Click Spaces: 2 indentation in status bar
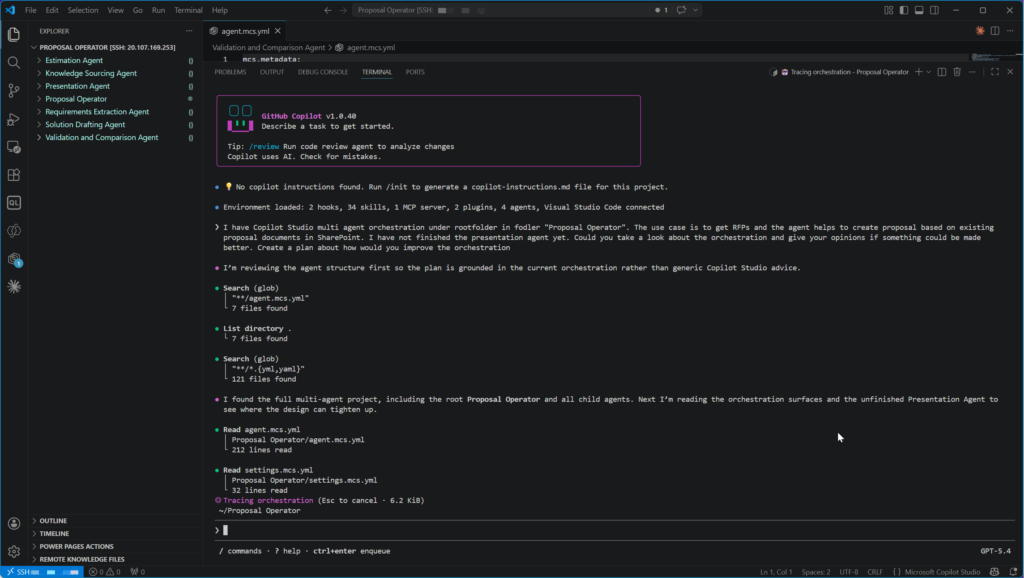Image resolution: width=1024 pixels, height=578 pixels. tap(816, 572)
